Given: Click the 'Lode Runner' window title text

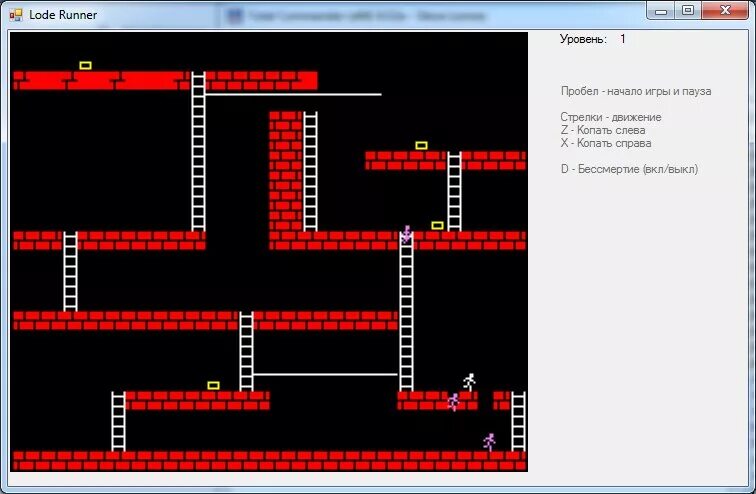Looking at the screenshot, I should (x=63, y=15).
